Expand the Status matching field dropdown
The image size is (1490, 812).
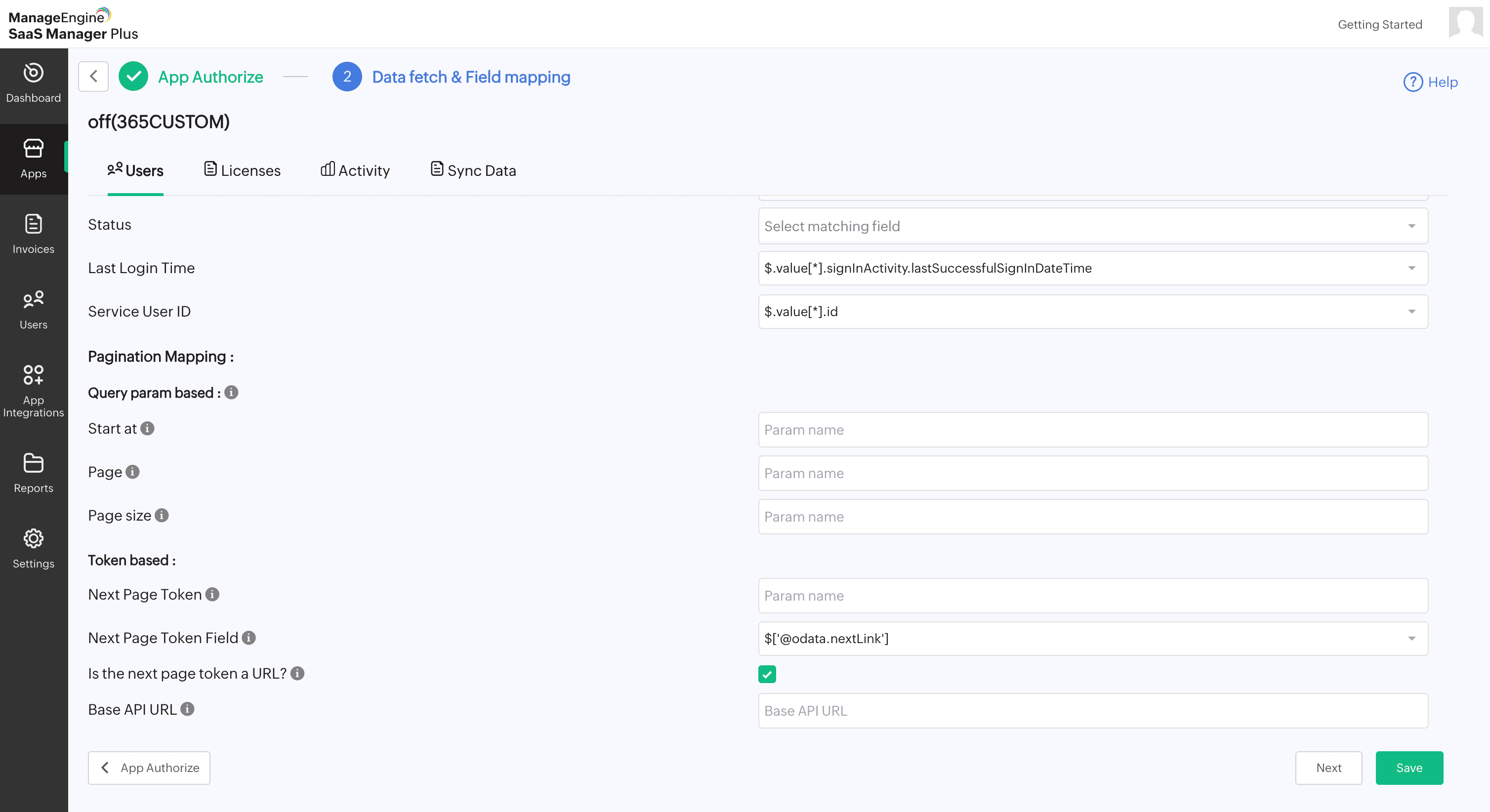(x=1093, y=226)
